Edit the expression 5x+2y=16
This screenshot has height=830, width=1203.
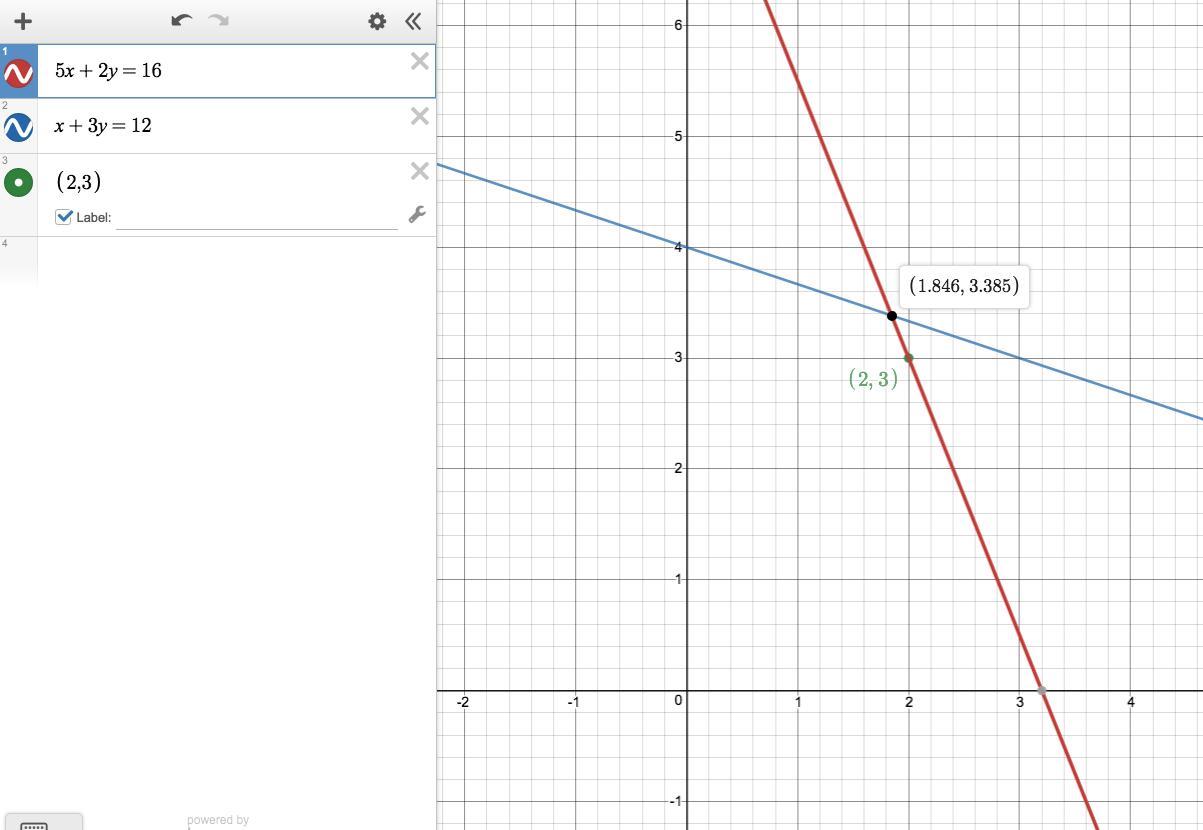108,70
